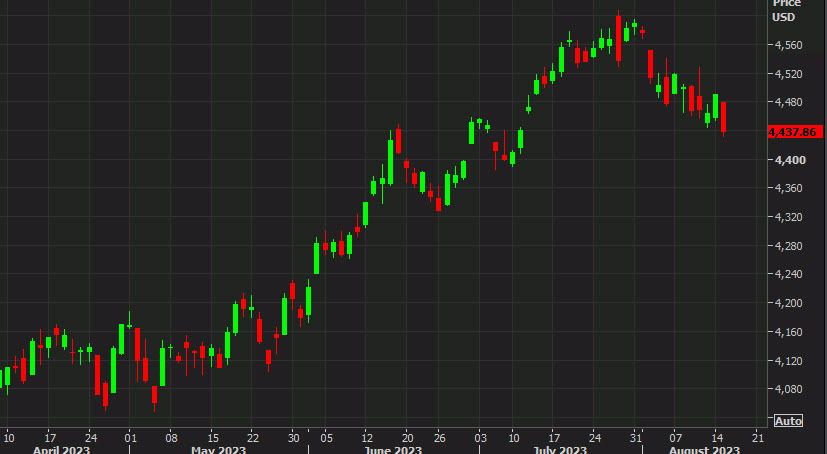The image size is (827, 454).
Task: Click the 4,280 price axis label
Action: 789,246
